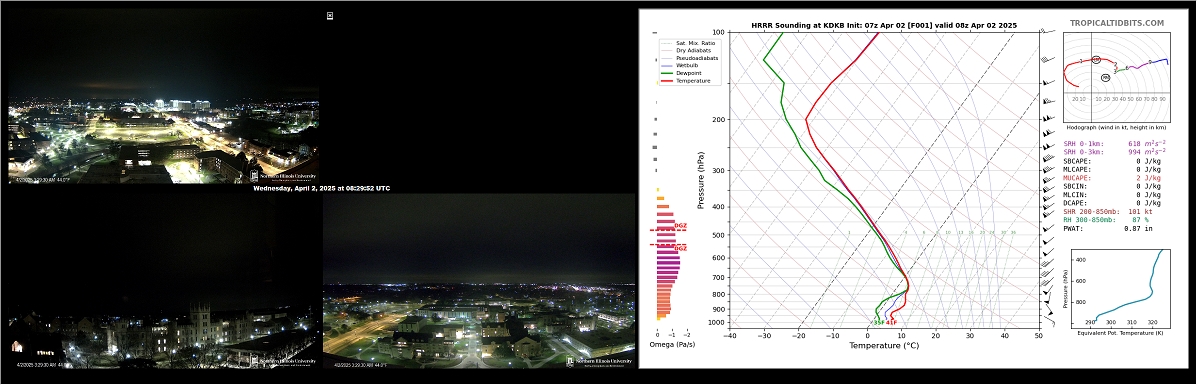The width and height of the screenshot is (1197, 385).
Task: Click the green '35F' surface dewpoint label
Action: (879, 322)
